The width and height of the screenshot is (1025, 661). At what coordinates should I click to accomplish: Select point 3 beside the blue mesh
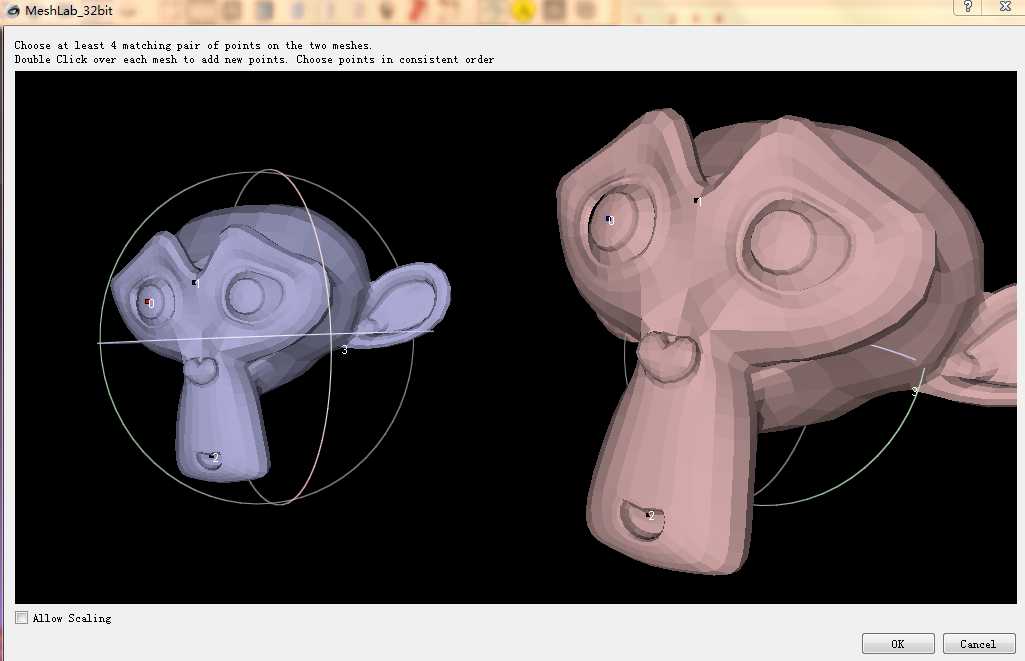[344, 350]
